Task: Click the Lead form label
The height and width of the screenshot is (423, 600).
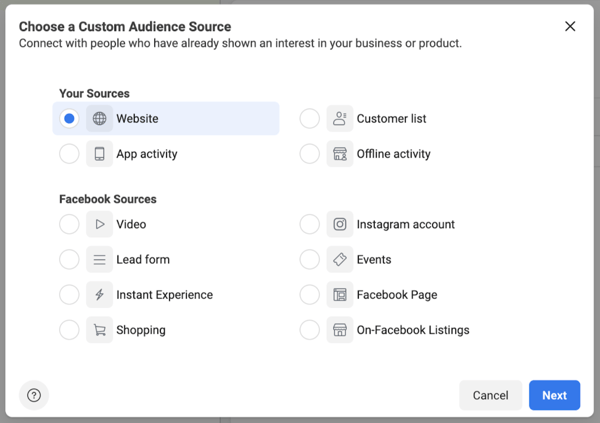Action: (x=143, y=260)
